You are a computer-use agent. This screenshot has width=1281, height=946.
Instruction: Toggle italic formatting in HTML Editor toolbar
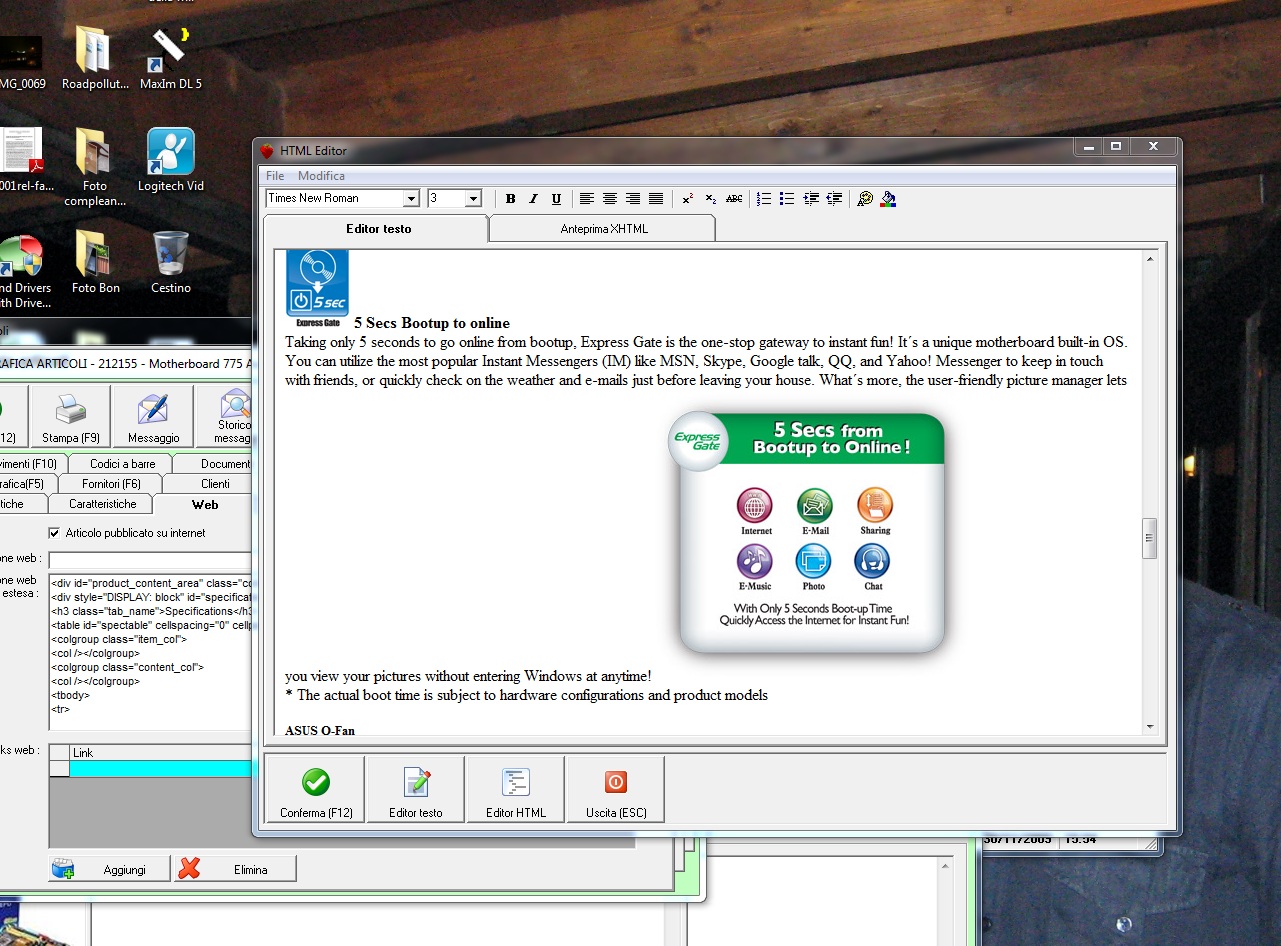click(x=533, y=199)
